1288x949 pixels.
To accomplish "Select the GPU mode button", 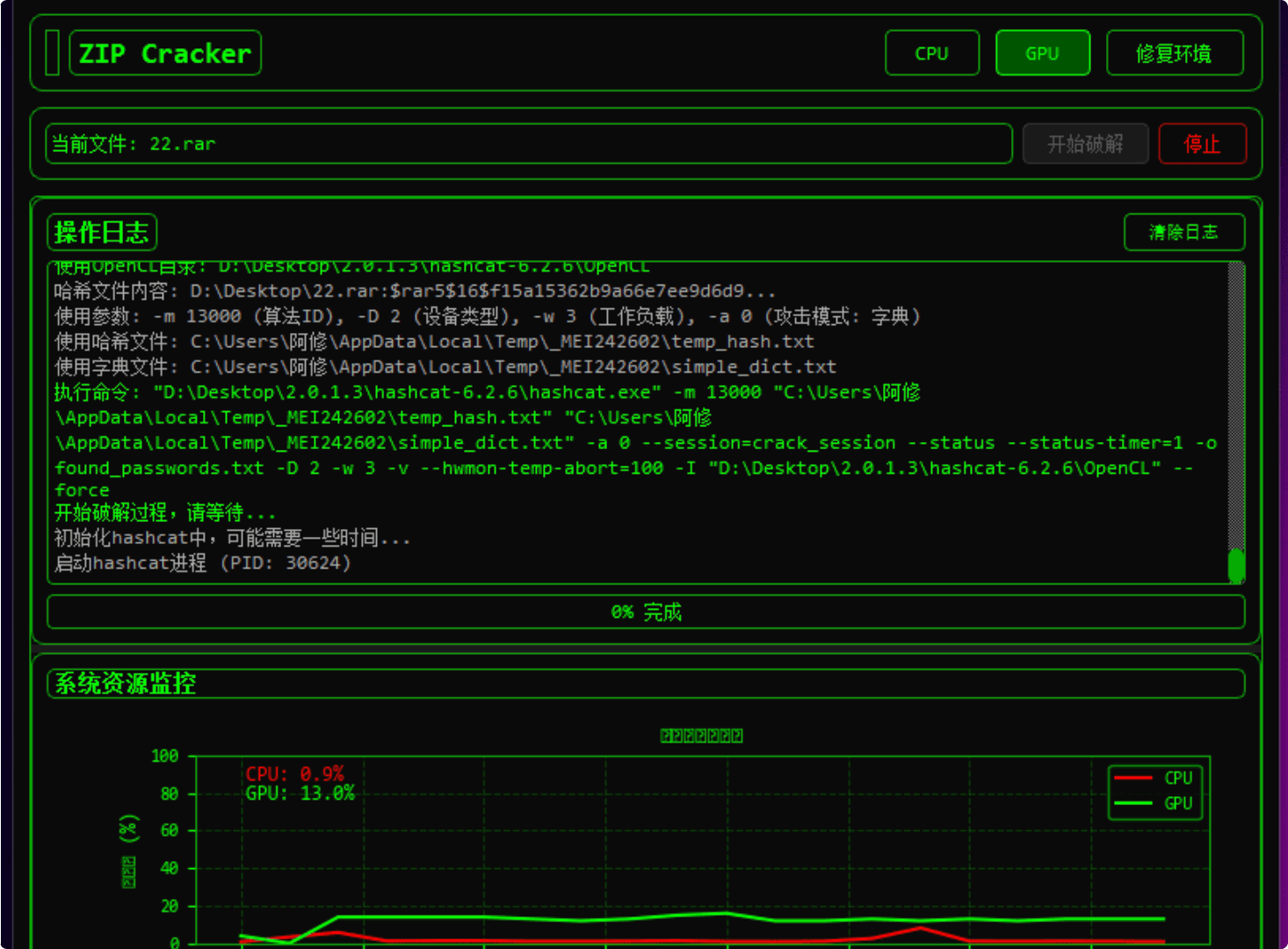I will (x=1042, y=53).
